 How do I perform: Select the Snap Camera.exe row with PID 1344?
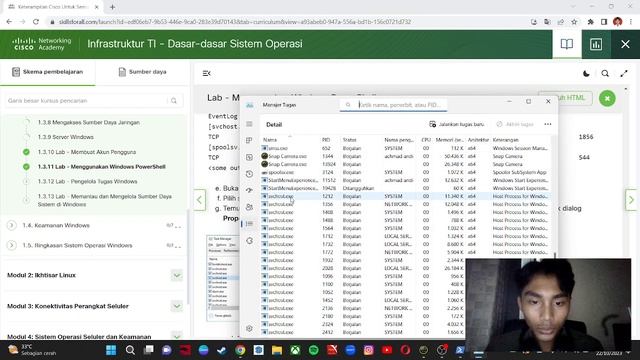click(x=405, y=156)
